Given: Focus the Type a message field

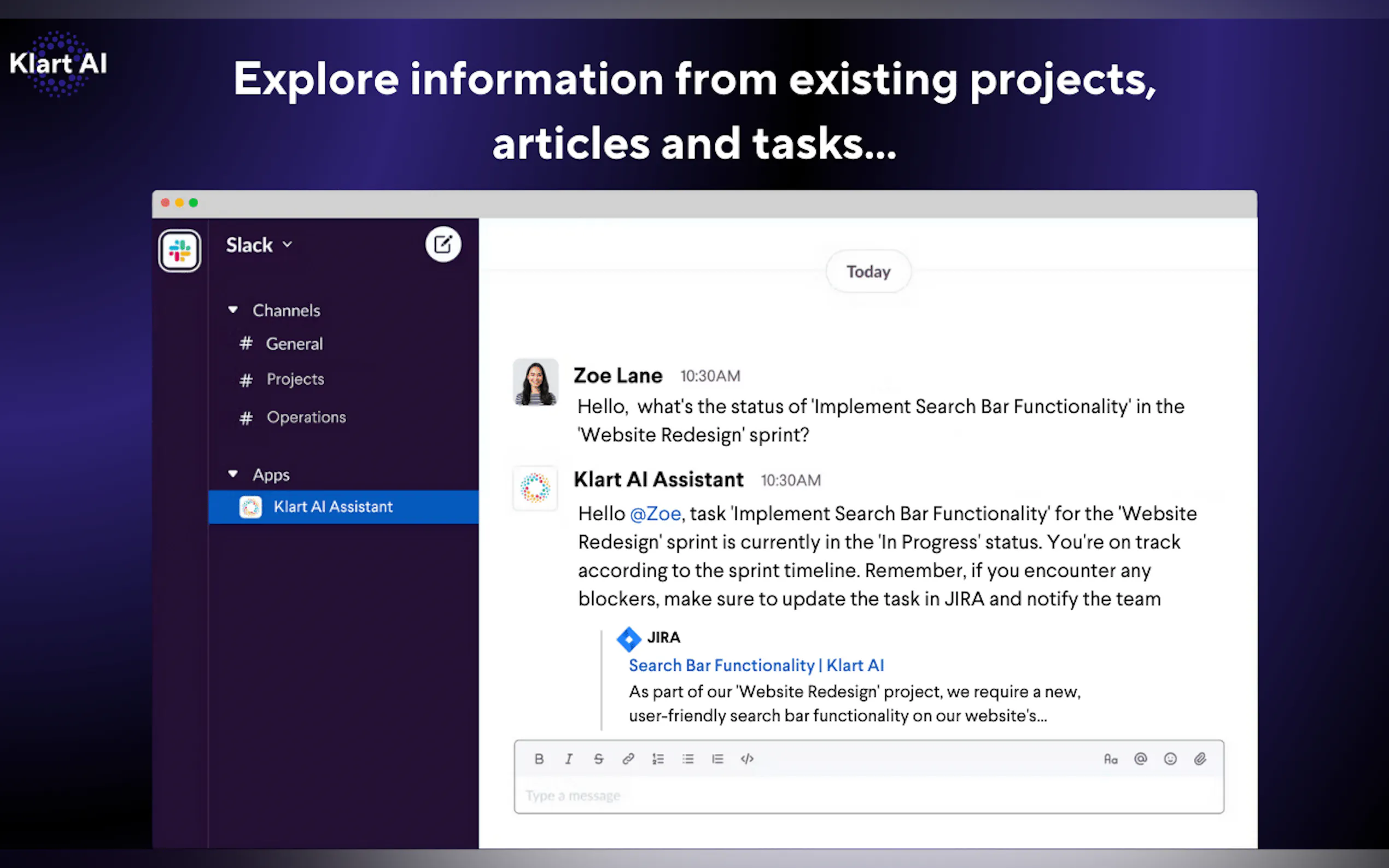Looking at the screenshot, I should [867, 796].
